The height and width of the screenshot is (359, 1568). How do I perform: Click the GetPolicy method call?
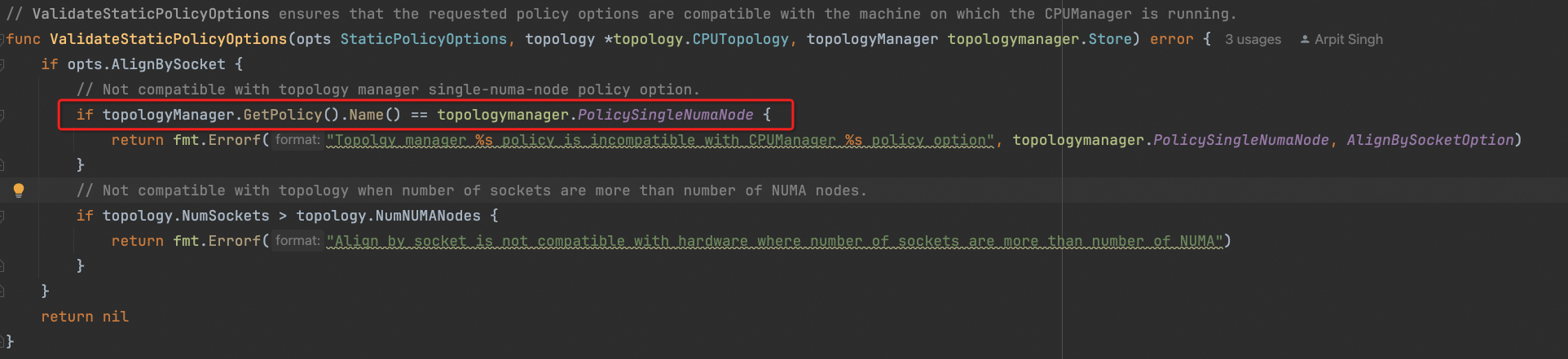(x=283, y=115)
